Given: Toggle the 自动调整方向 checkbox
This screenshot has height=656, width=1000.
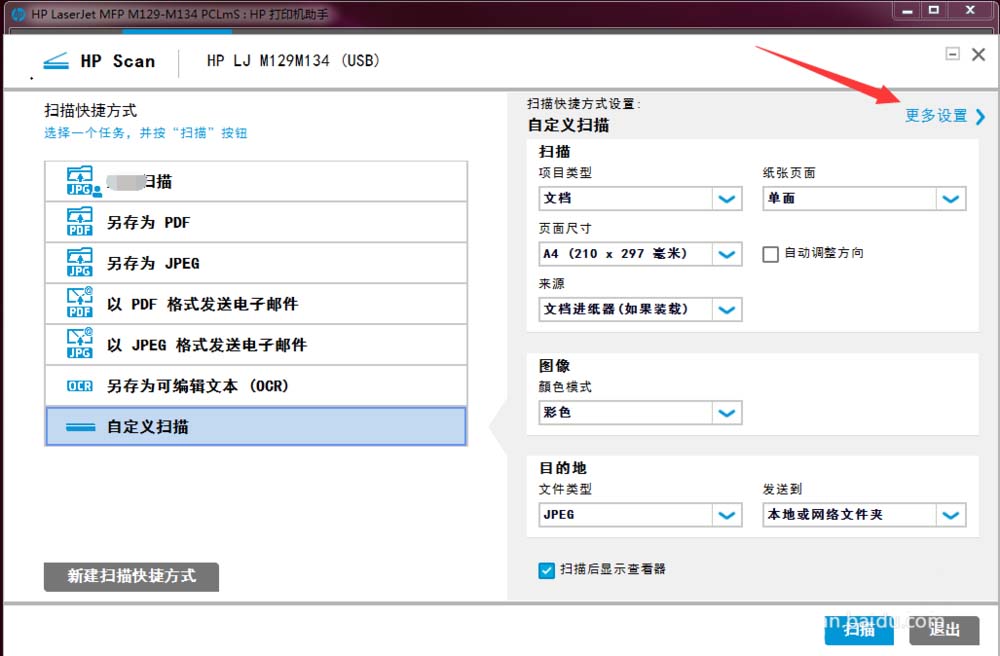Looking at the screenshot, I should [x=770, y=254].
